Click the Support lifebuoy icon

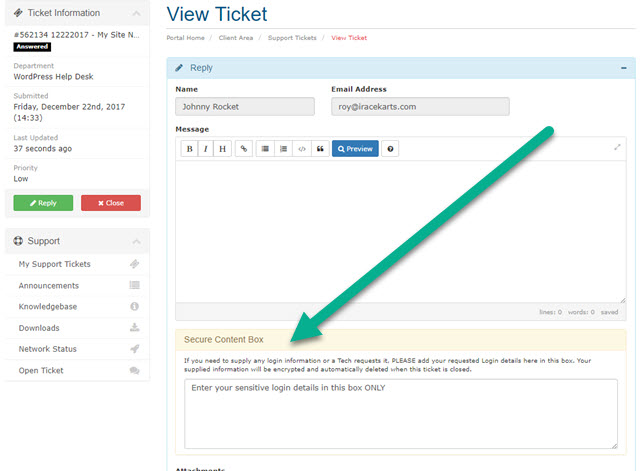(x=18, y=241)
